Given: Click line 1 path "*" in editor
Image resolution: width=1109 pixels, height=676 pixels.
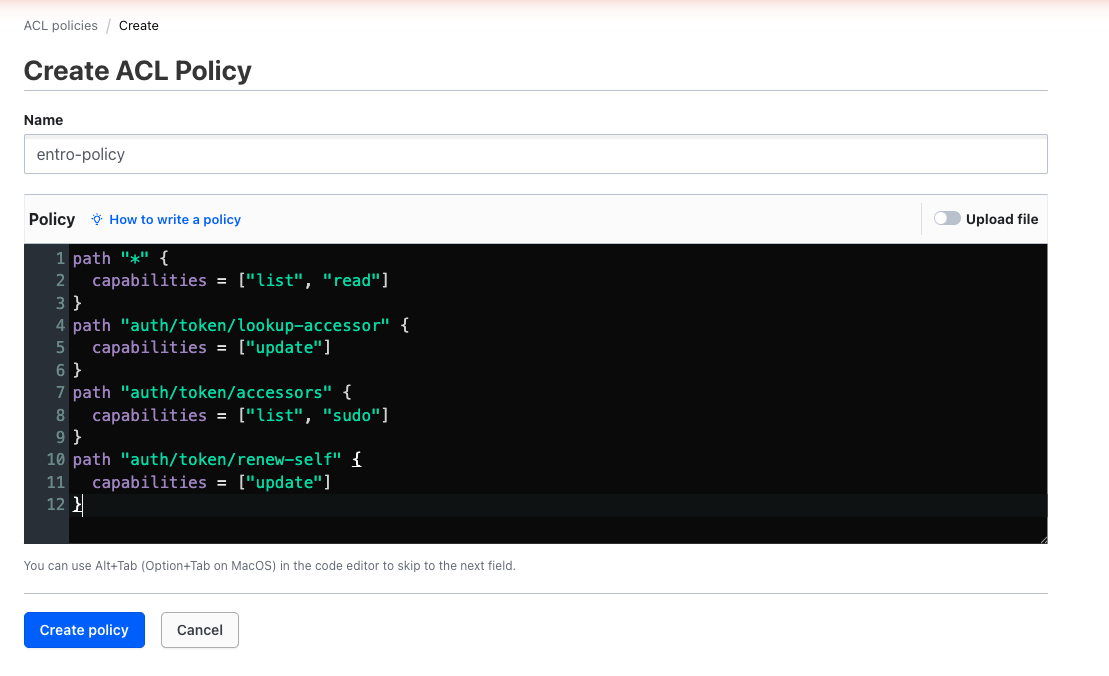Looking at the screenshot, I should click(120, 258).
